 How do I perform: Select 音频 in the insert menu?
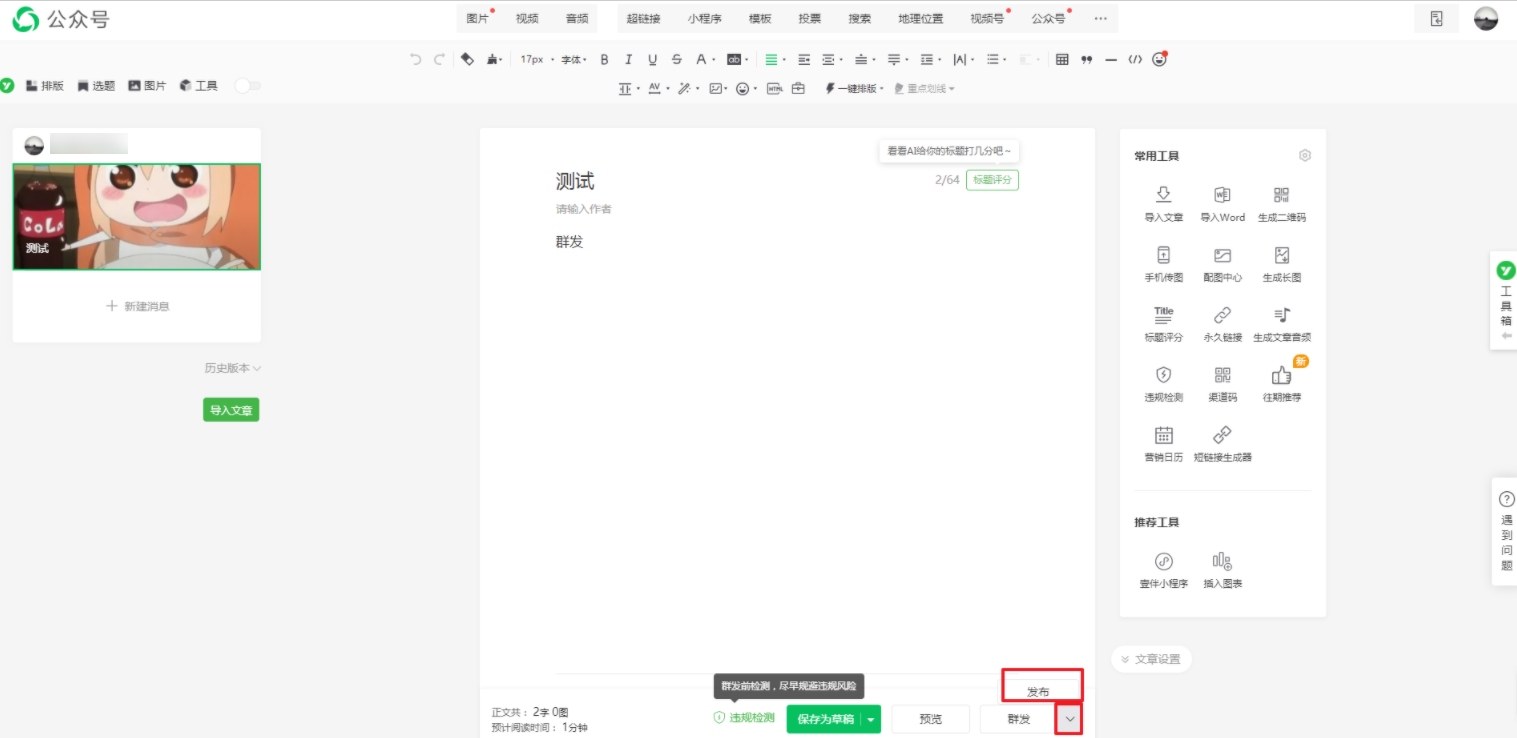click(x=577, y=19)
